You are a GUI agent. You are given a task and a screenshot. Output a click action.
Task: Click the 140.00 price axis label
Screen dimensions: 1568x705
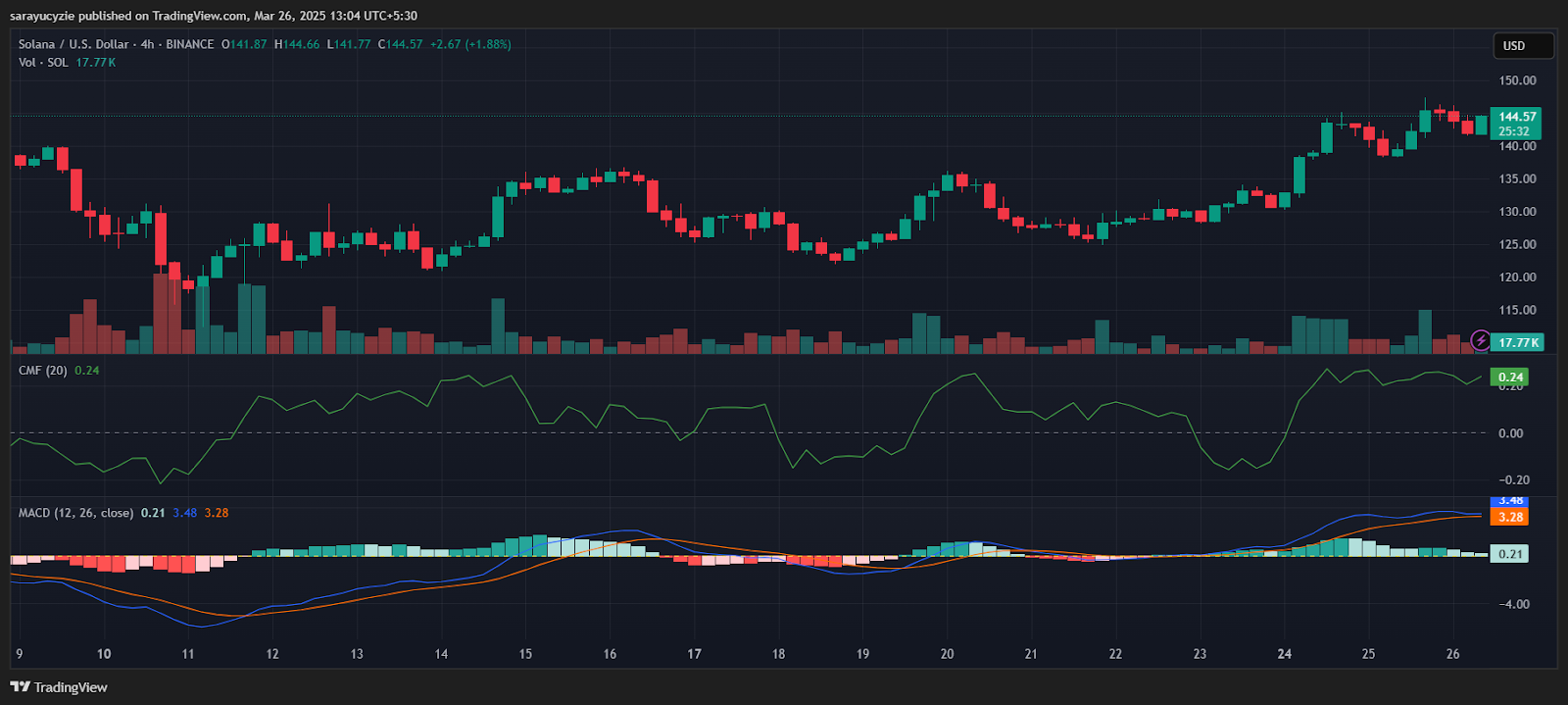point(1517,146)
